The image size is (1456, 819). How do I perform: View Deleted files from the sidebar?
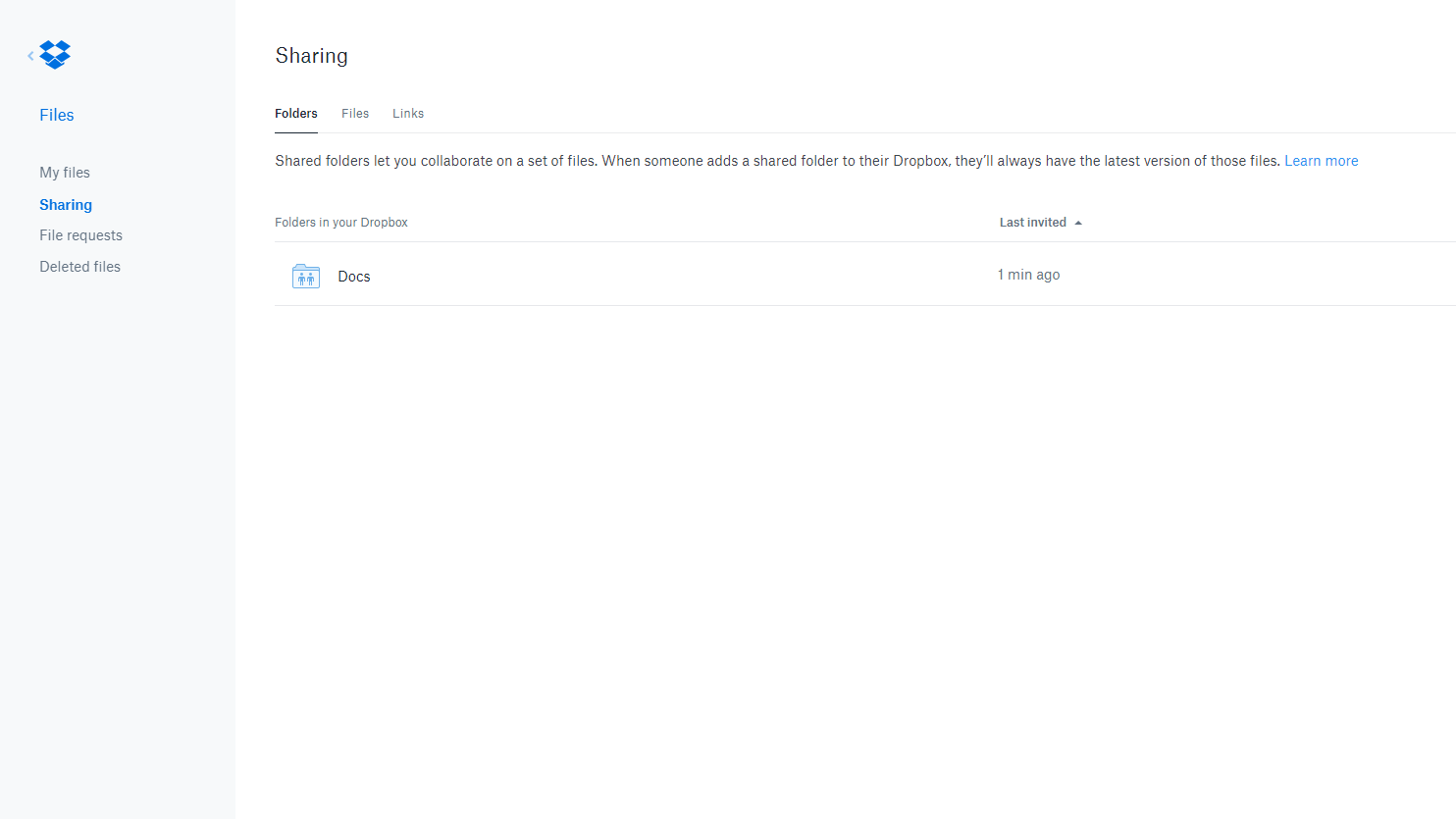(79, 267)
